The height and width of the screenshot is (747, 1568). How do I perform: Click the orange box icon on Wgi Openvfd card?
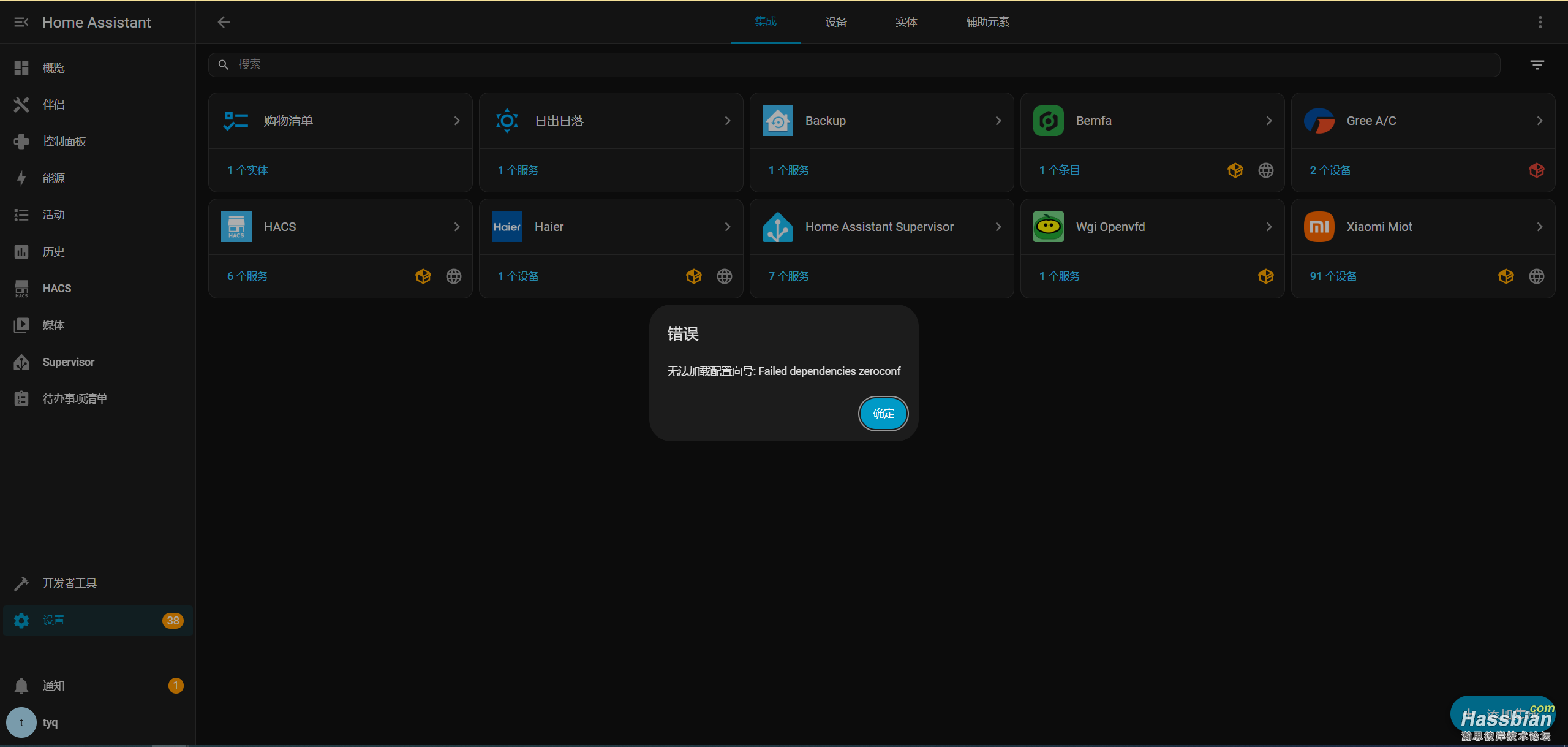pos(1265,276)
